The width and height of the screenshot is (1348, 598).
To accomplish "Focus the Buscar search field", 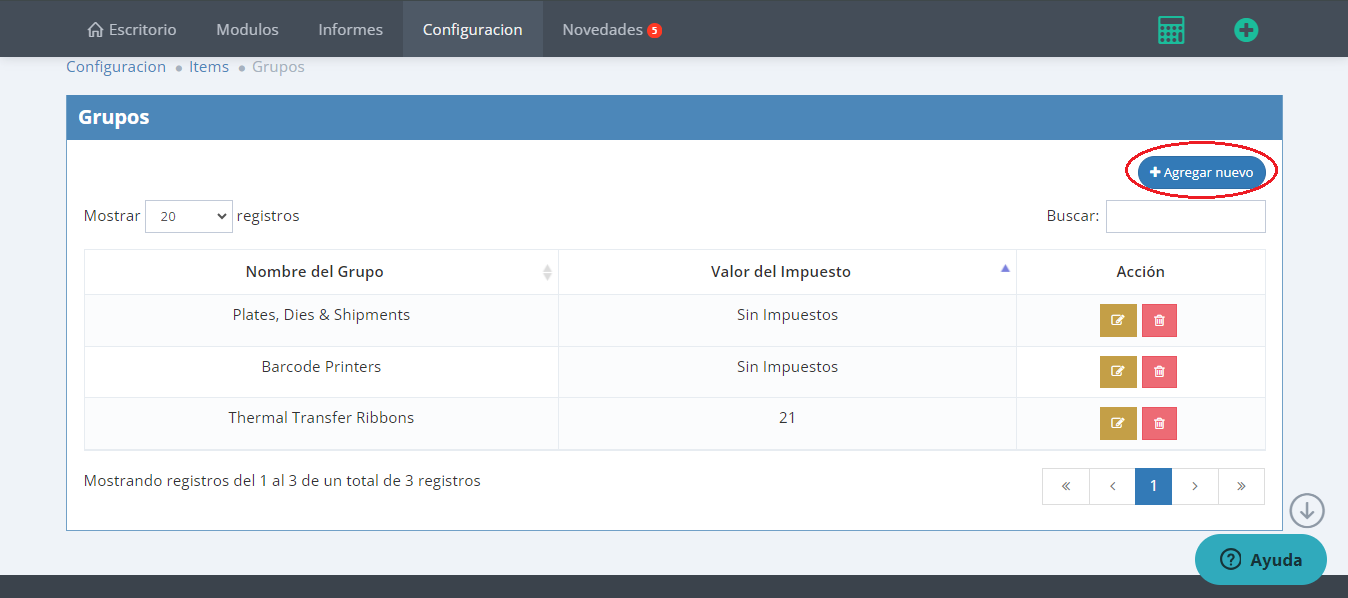I will point(1185,216).
